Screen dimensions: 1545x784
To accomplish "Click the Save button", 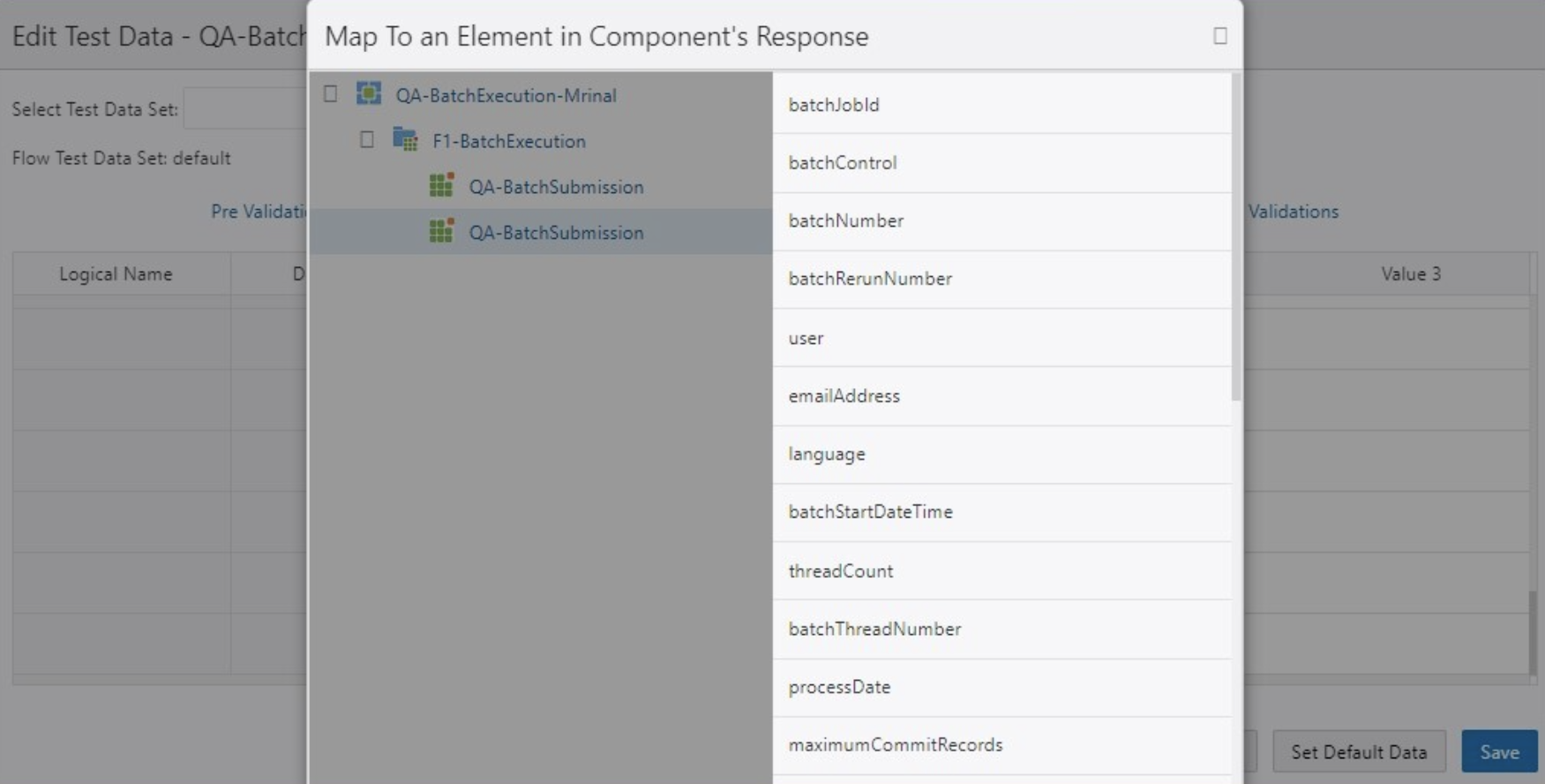I will (1498, 751).
